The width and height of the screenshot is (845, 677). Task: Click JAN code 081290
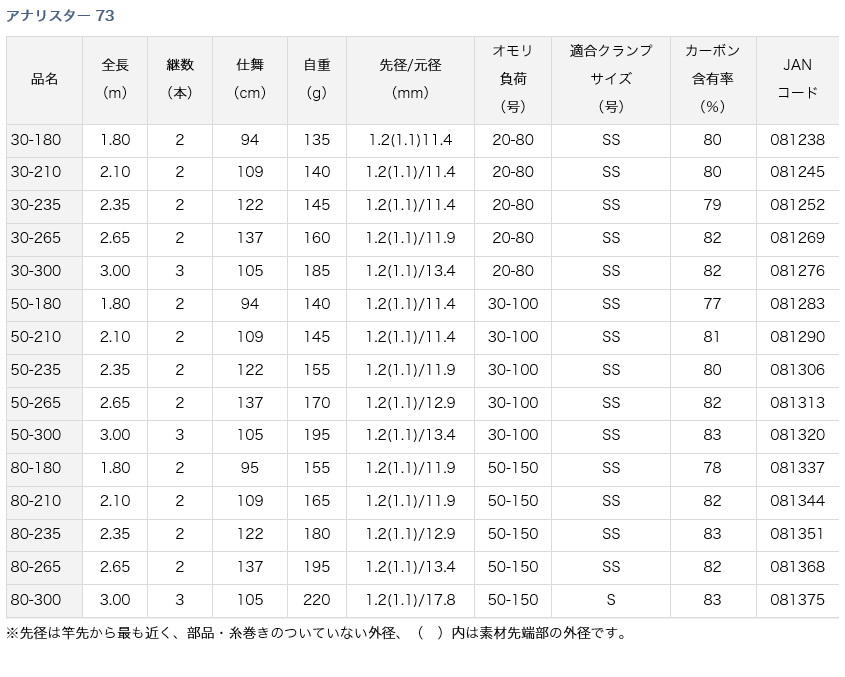click(x=798, y=337)
